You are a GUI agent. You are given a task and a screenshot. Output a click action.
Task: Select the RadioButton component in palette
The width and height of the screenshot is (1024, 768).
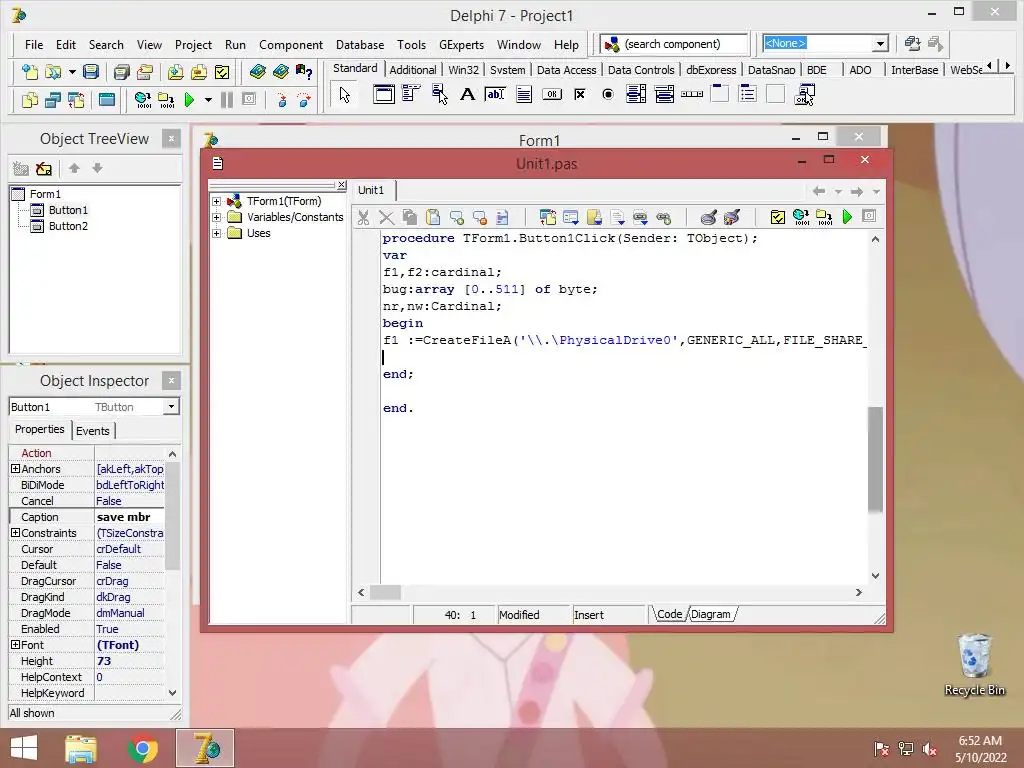[x=608, y=95]
